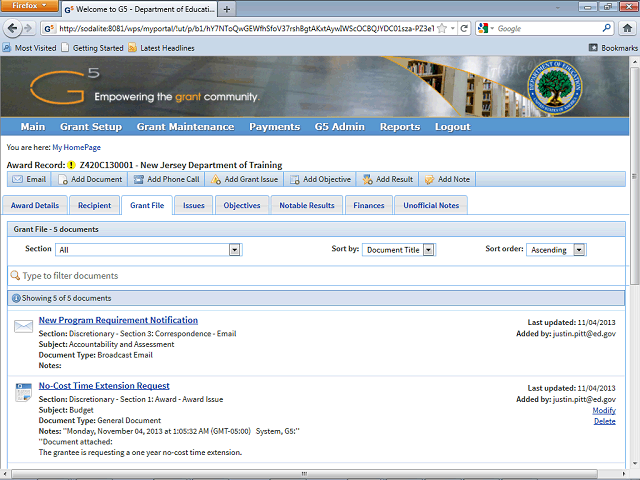Click the Add Objective icon
Image resolution: width=640 pixels, height=480 pixels.
(294, 180)
